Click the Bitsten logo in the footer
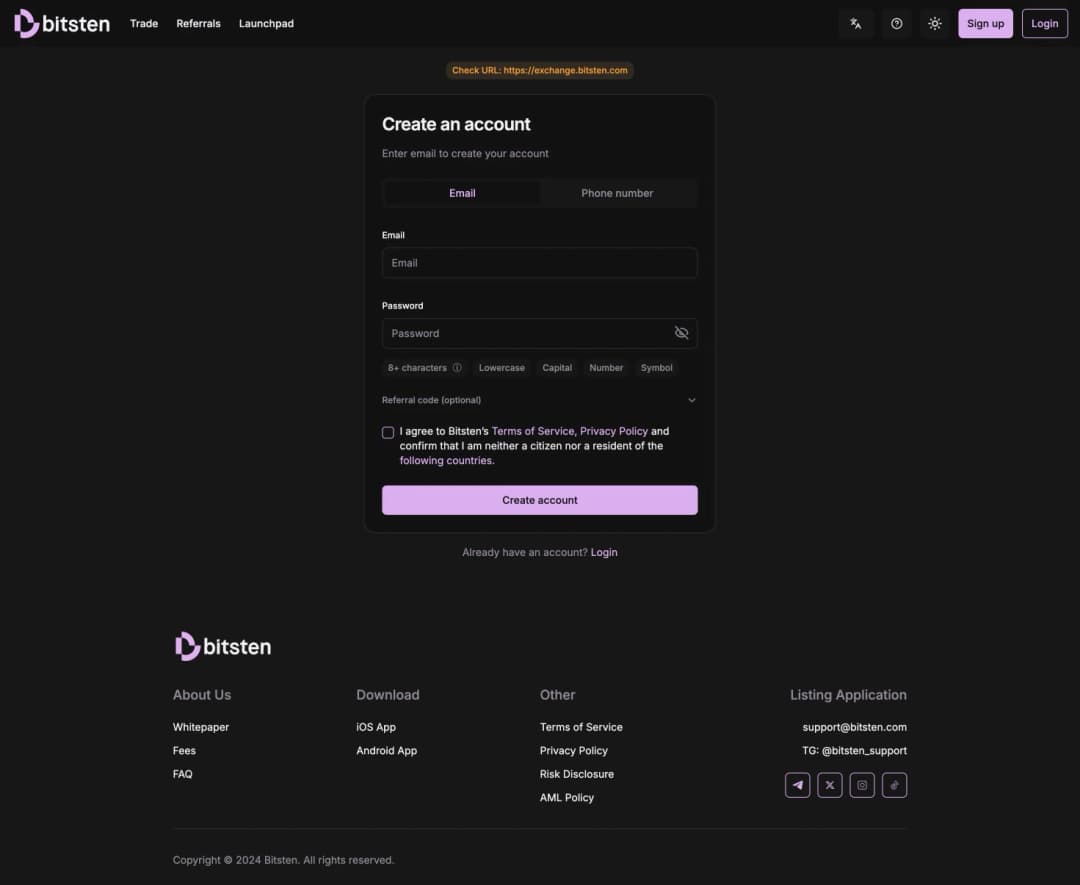The width and height of the screenshot is (1080, 885). point(222,647)
